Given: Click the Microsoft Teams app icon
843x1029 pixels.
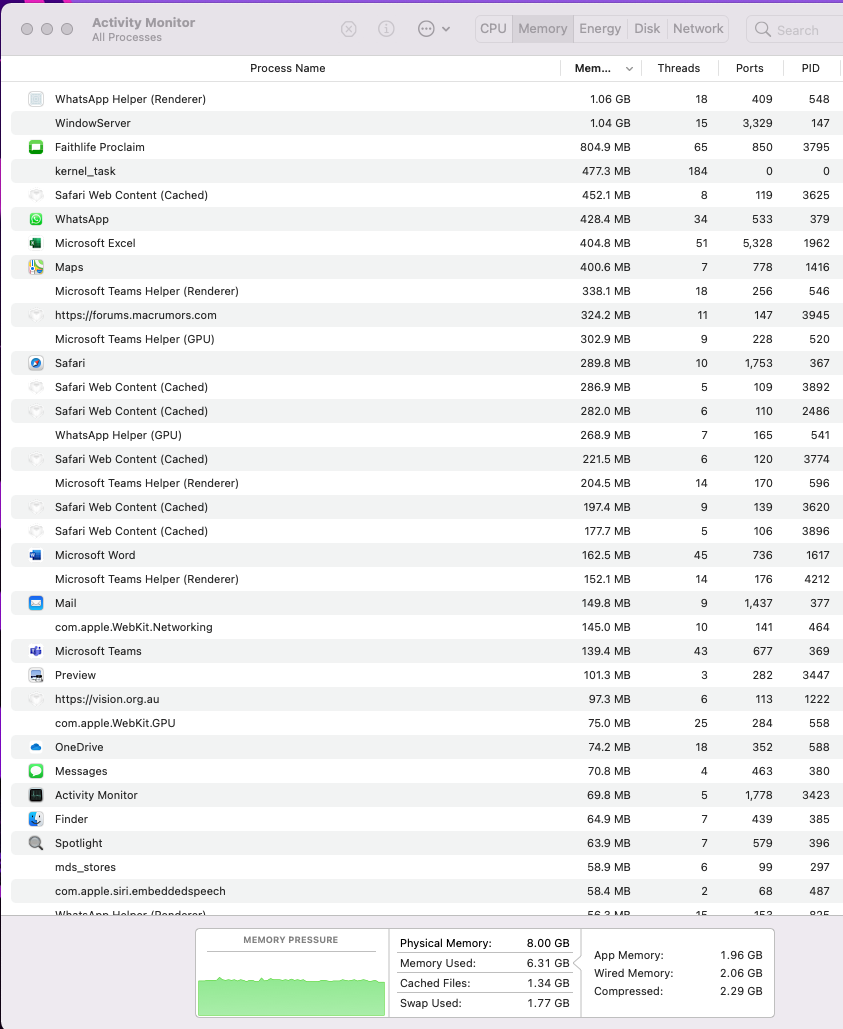Looking at the screenshot, I should 36,651.
